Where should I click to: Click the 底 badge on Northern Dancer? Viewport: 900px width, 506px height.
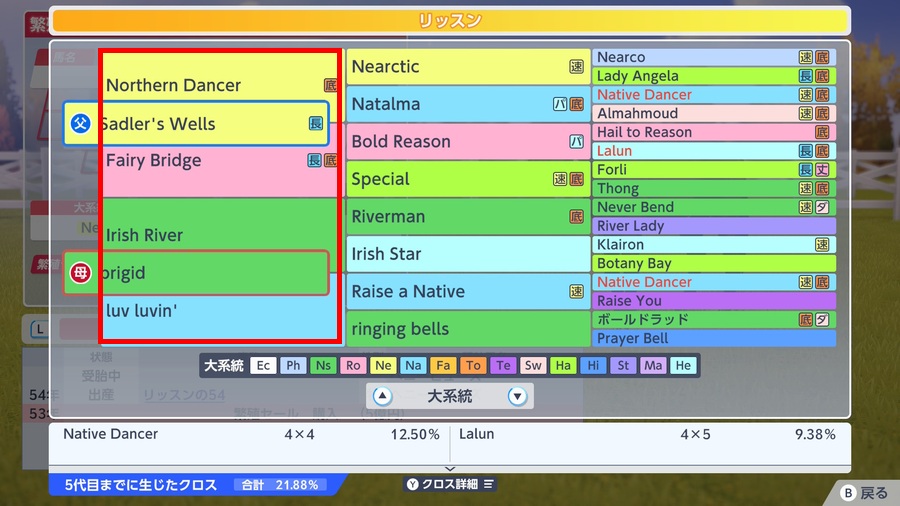[x=330, y=85]
